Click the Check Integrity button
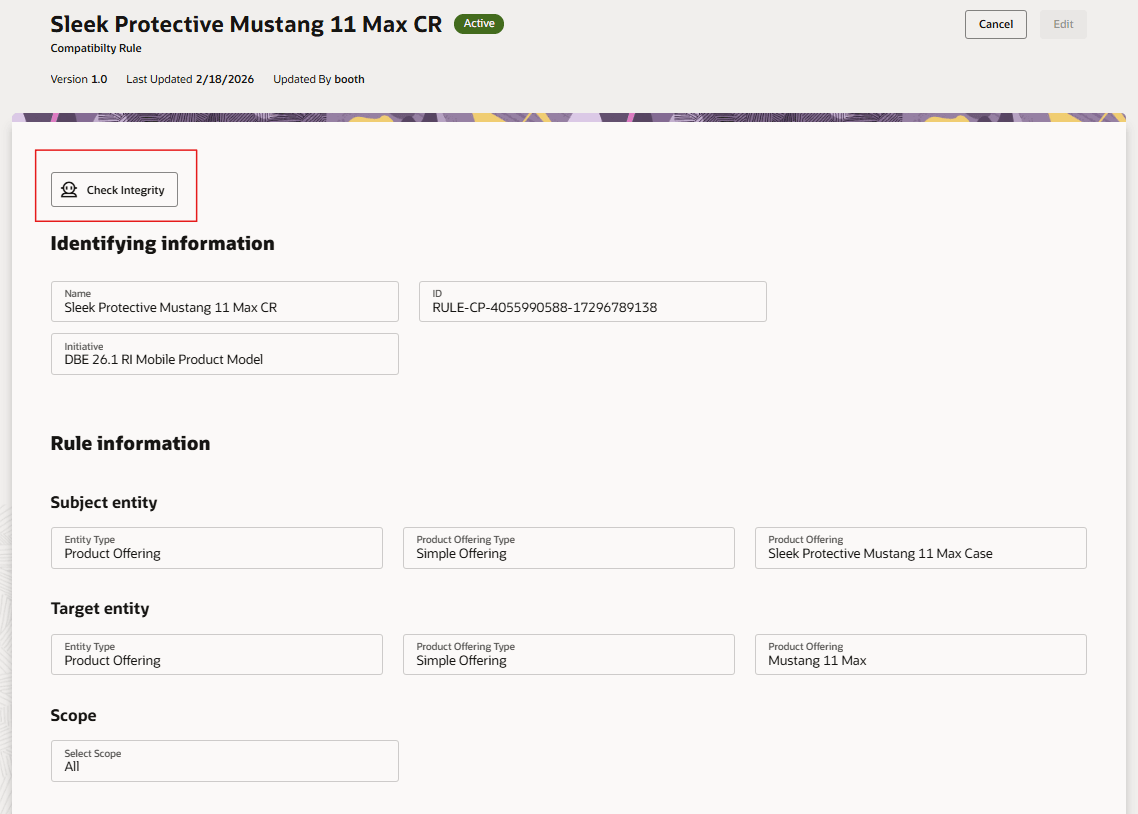 (x=114, y=189)
